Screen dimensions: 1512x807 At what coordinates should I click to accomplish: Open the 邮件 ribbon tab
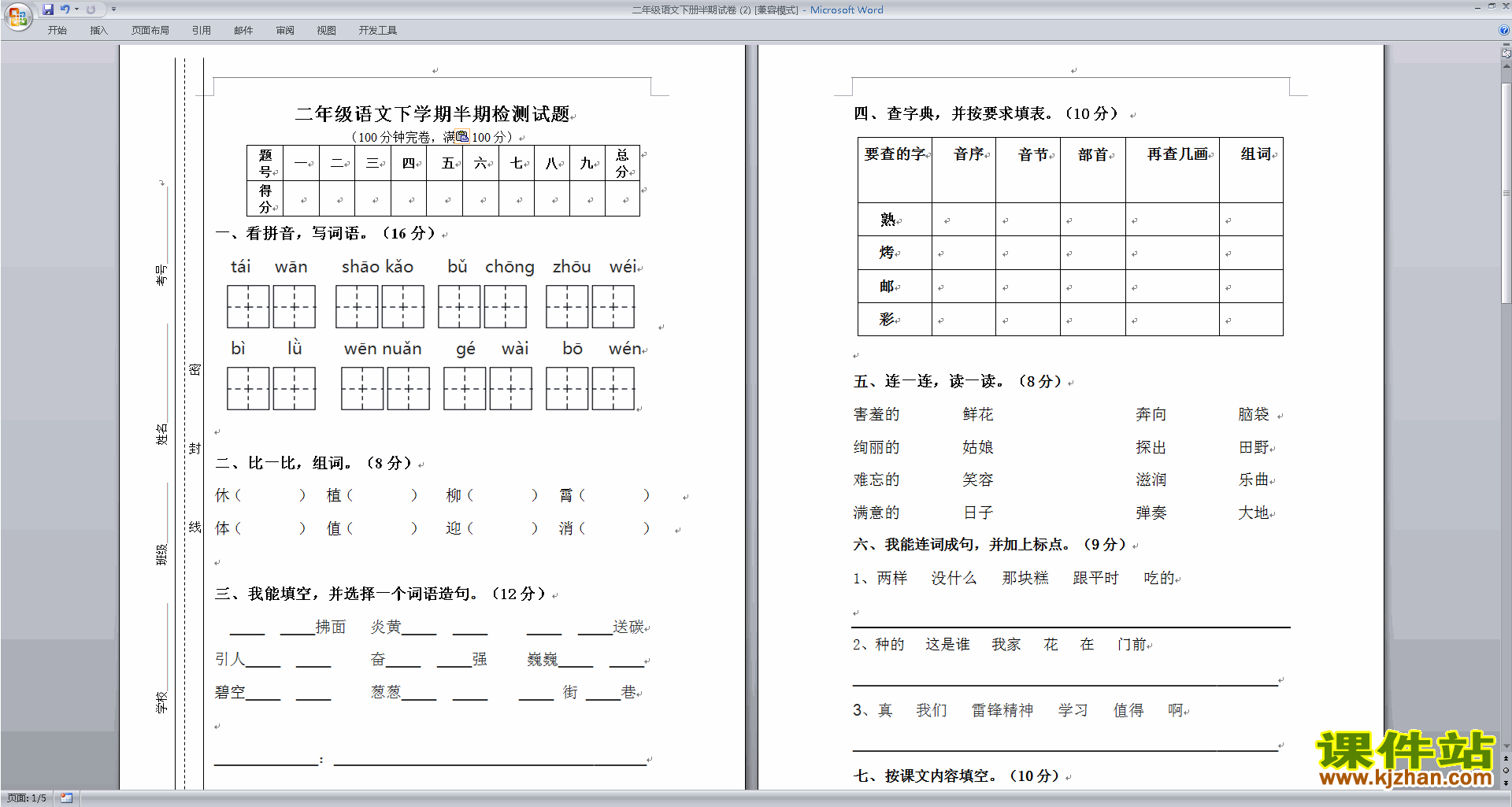[x=243, y=31]
